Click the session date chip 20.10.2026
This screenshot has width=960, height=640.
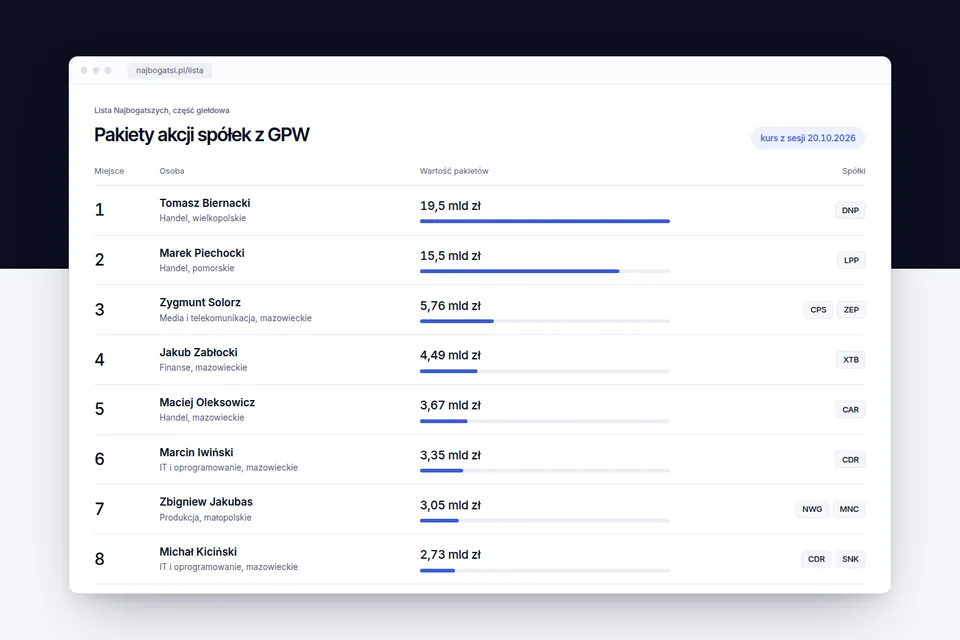(808, 138)
